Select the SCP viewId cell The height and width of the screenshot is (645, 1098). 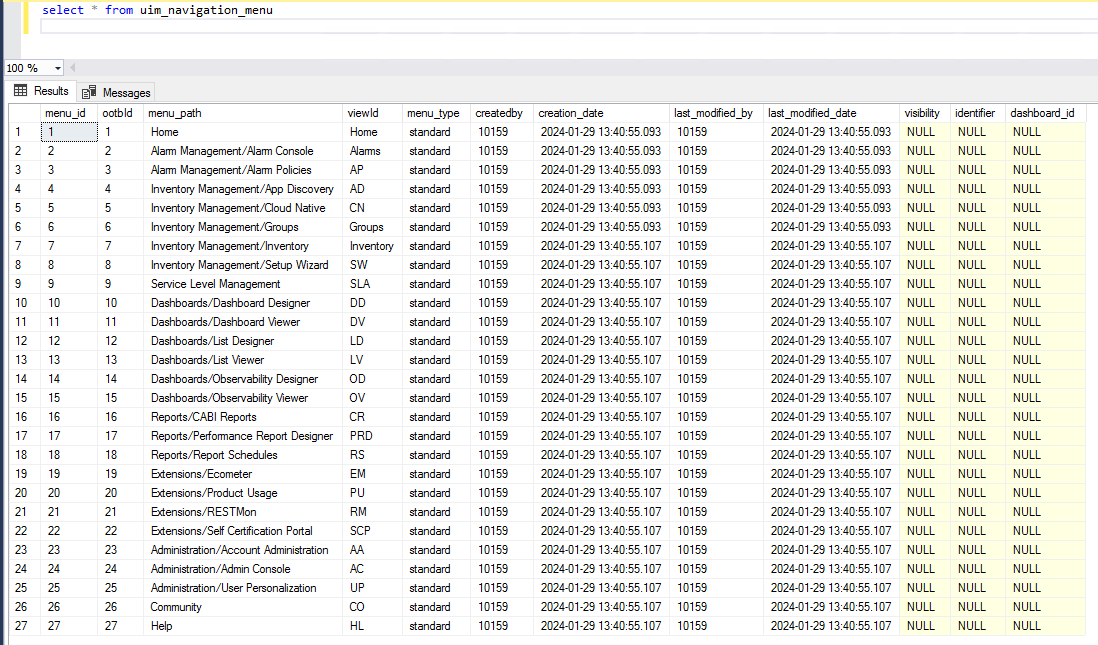tap(360, 531)
